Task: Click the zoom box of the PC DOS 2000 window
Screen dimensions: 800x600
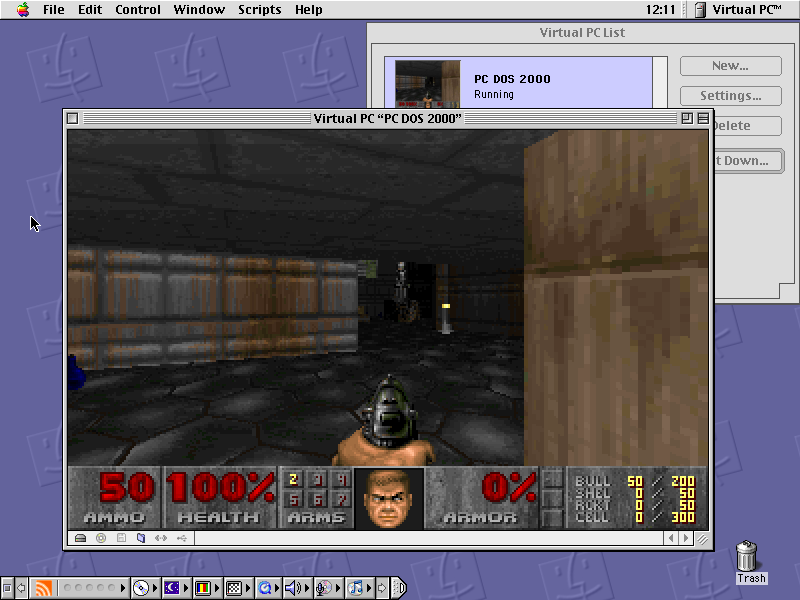Action: pos(687,118)
